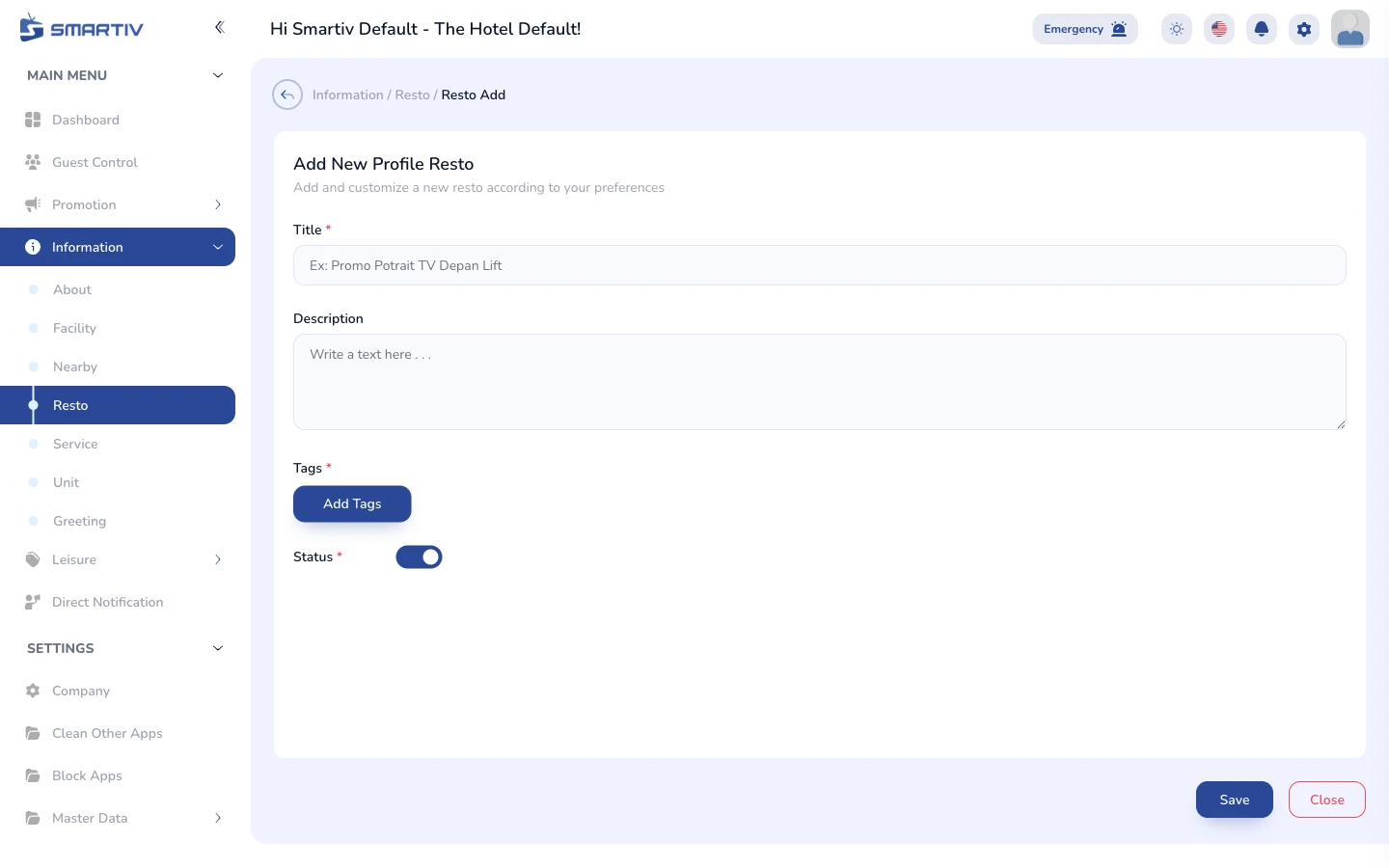Go back using the circular arrow icon
The height and width of the screenshot is (868, 1389).
tap(287, 95)
